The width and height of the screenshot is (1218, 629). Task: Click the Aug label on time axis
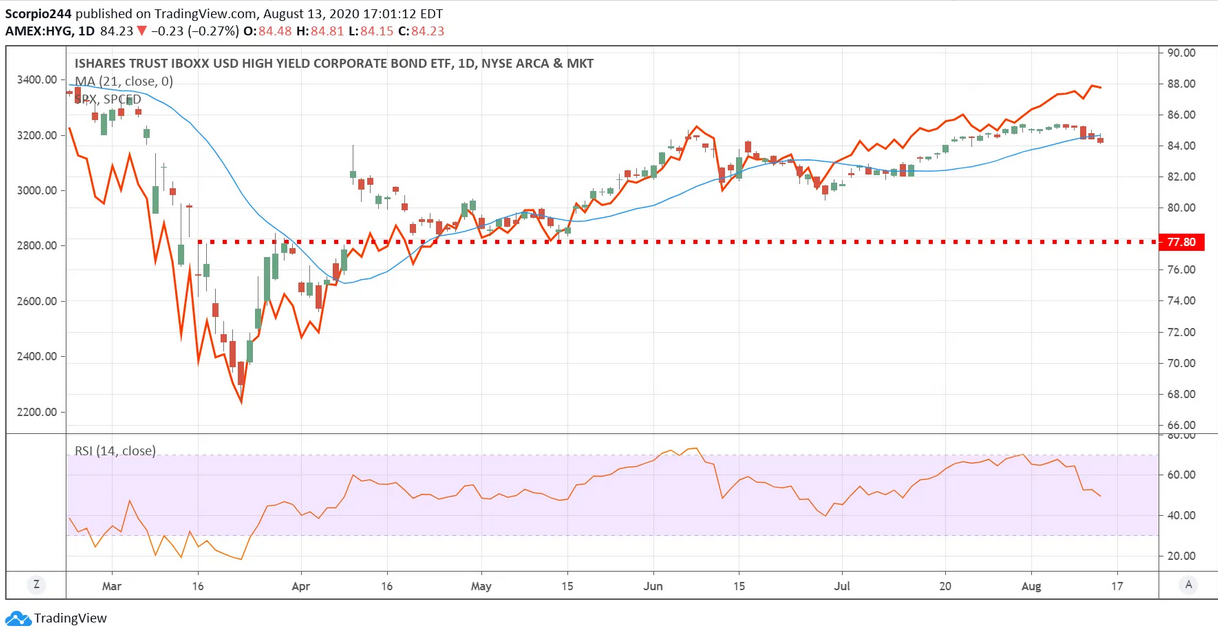[1031, 586]
